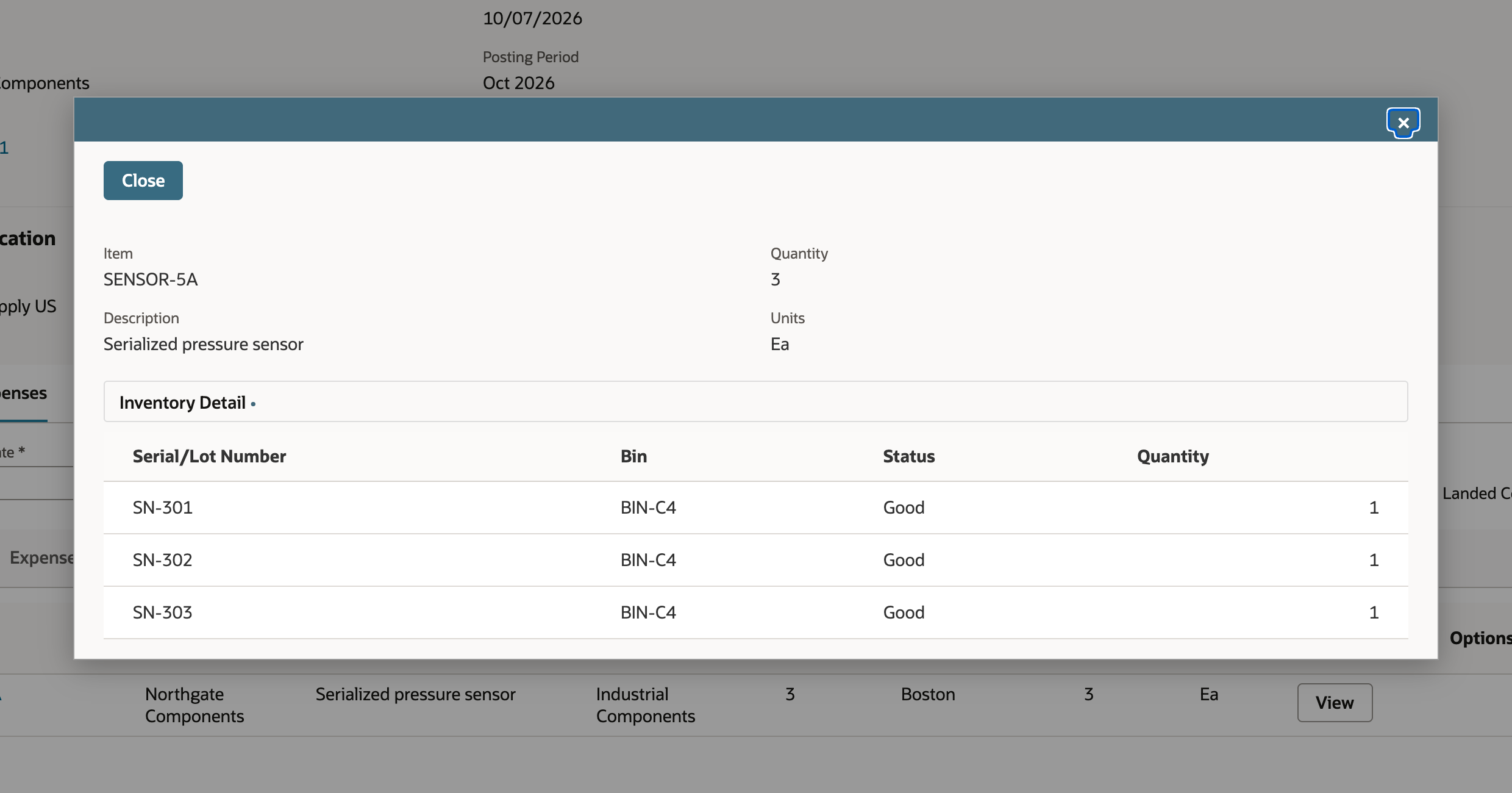
Task: Click the Ea units value in dialog
Action: 780,344
